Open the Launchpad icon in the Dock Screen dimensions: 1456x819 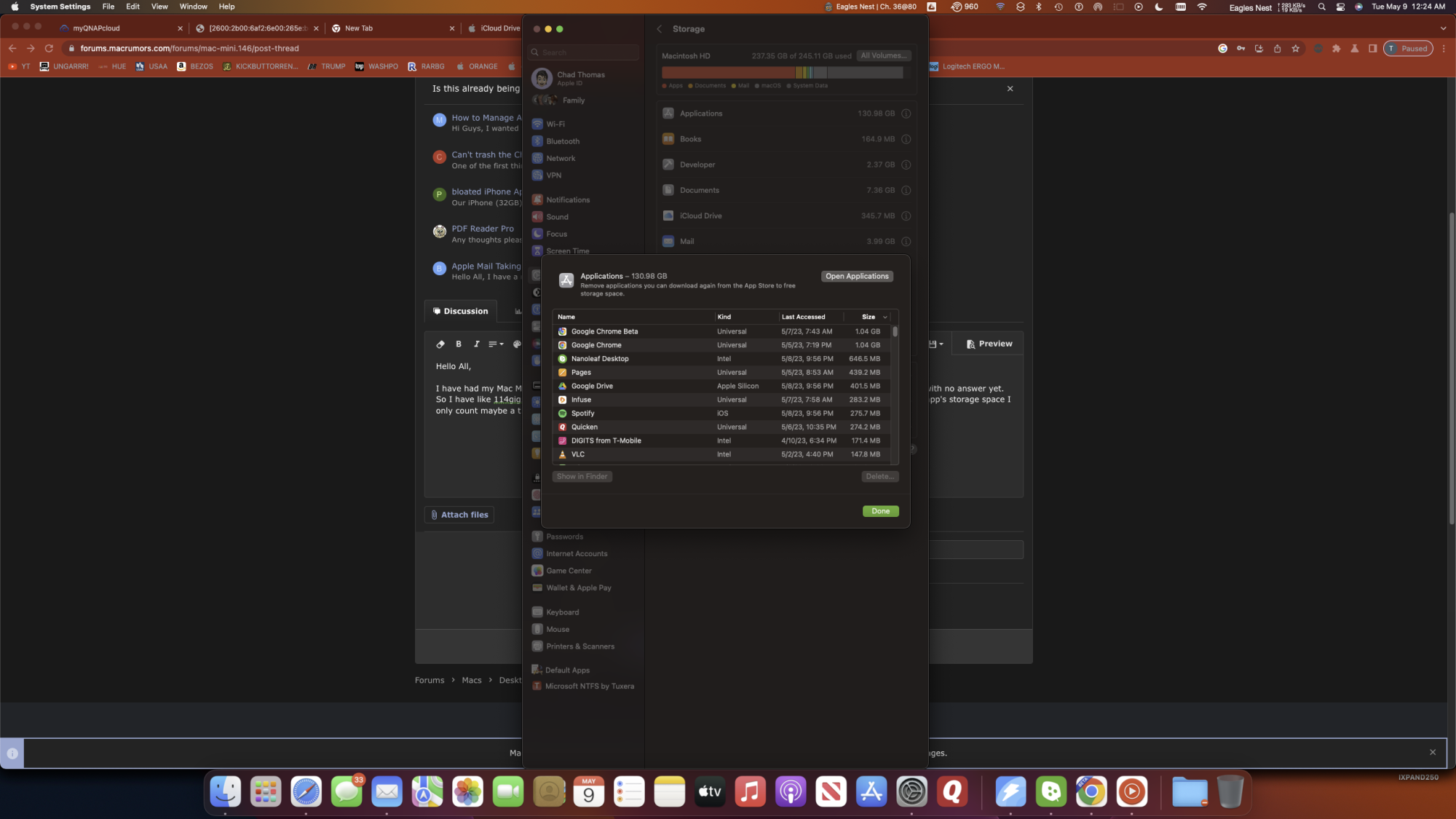click(x=266, y=791)
